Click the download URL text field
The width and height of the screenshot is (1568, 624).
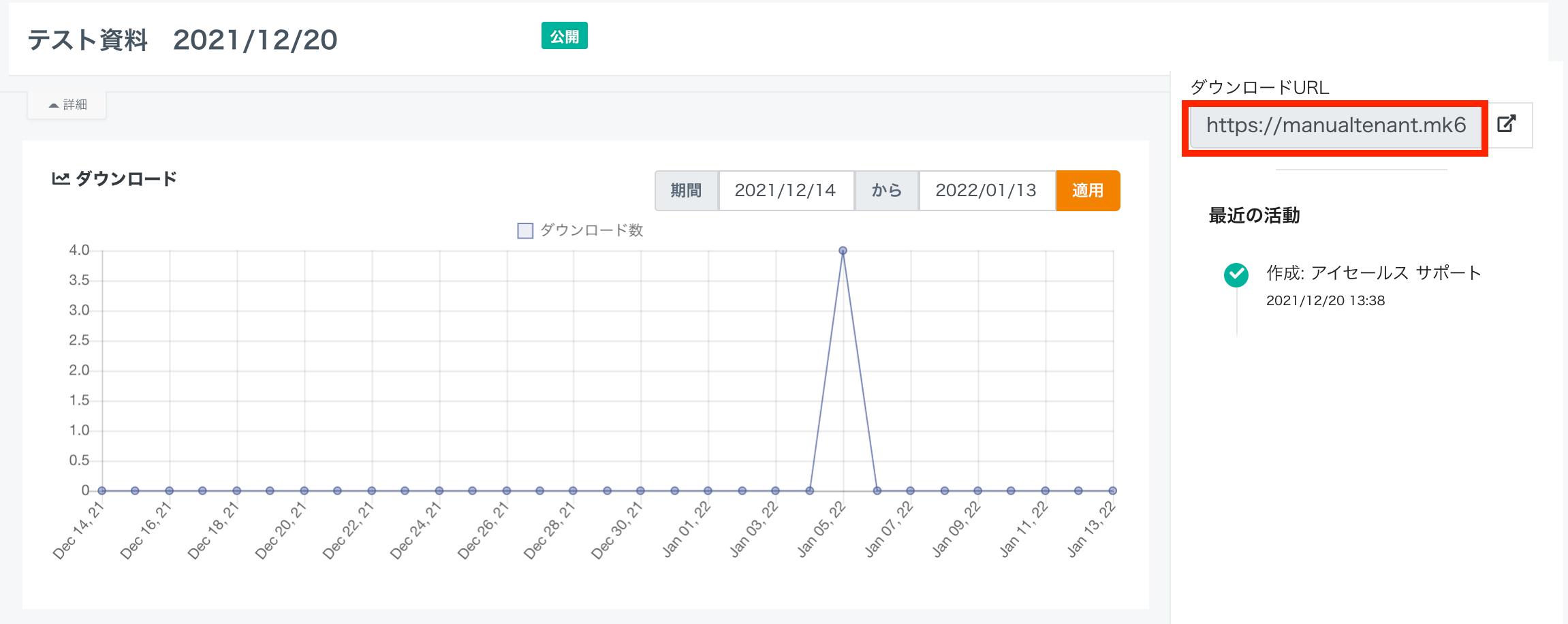pyautogui.click(x=1334, y=125)
